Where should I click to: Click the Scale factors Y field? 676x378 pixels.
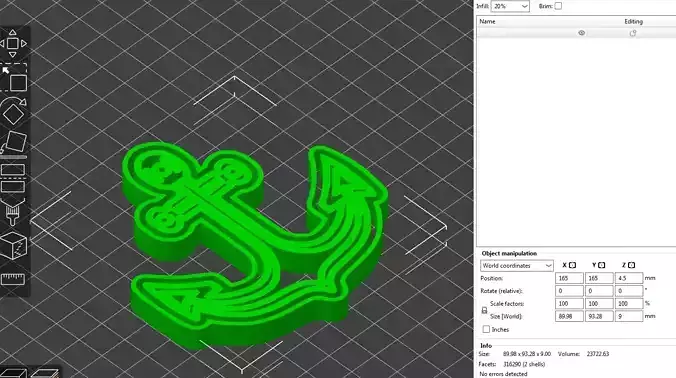tap(599, 303)
